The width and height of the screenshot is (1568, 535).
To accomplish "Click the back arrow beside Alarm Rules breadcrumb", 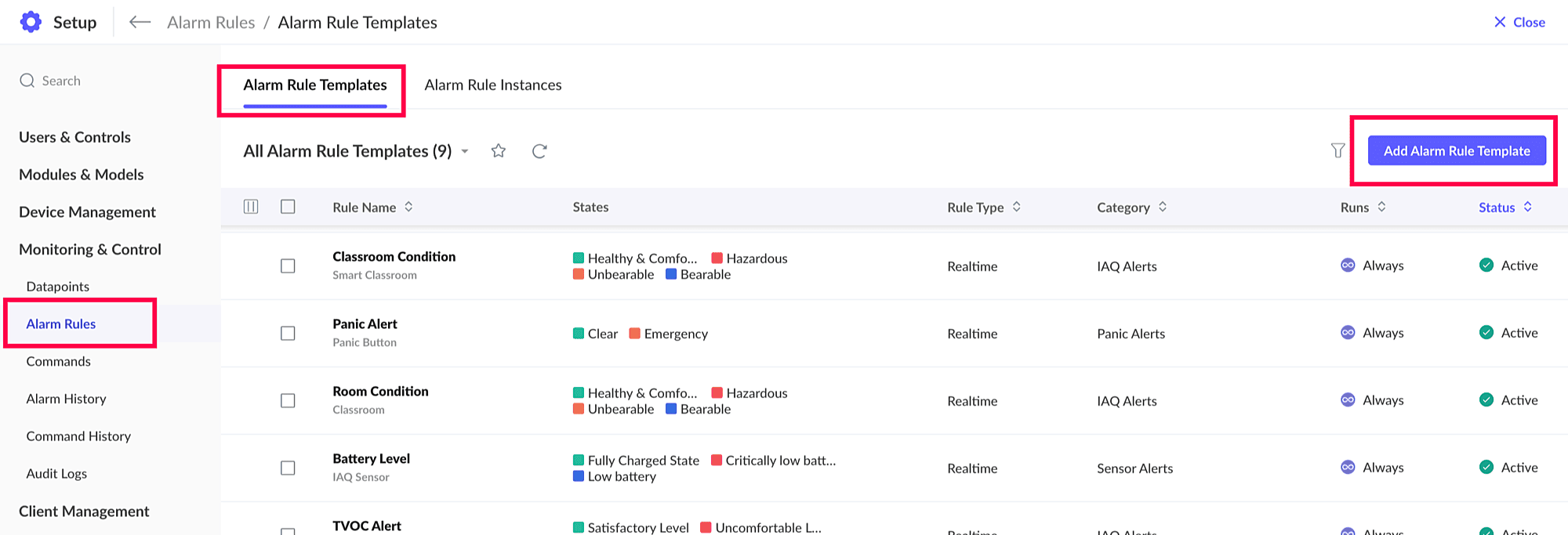I will (140, 22).
